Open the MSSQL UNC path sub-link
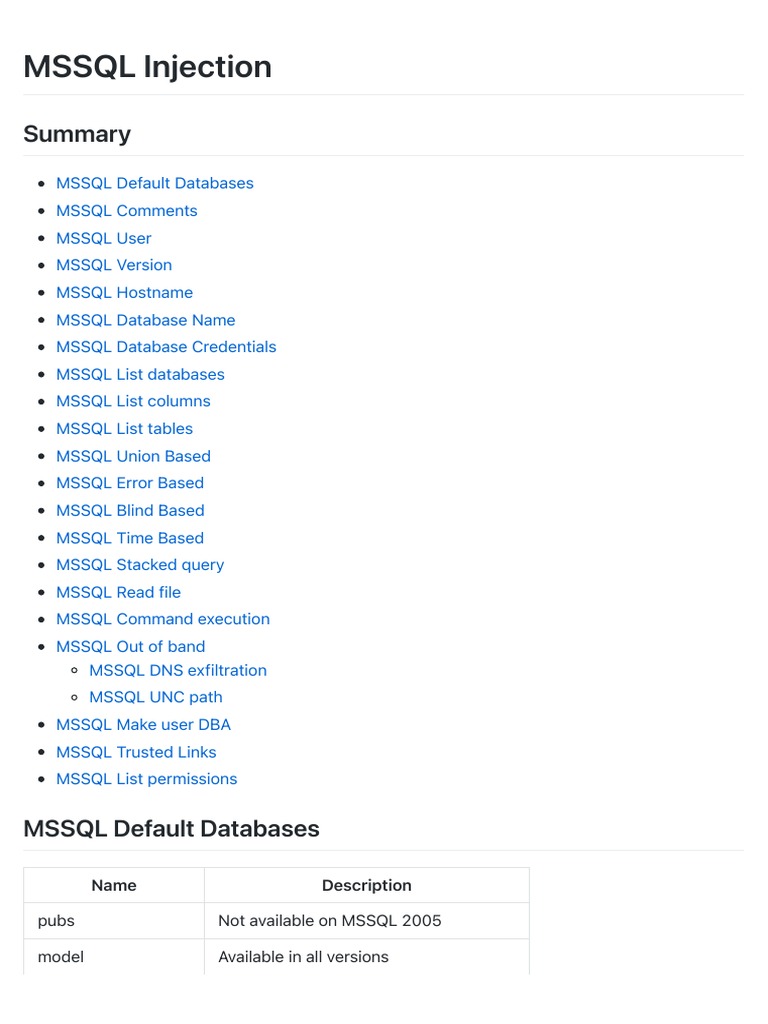The height and width of the screenshot is (1024, 768). [156, 697]
